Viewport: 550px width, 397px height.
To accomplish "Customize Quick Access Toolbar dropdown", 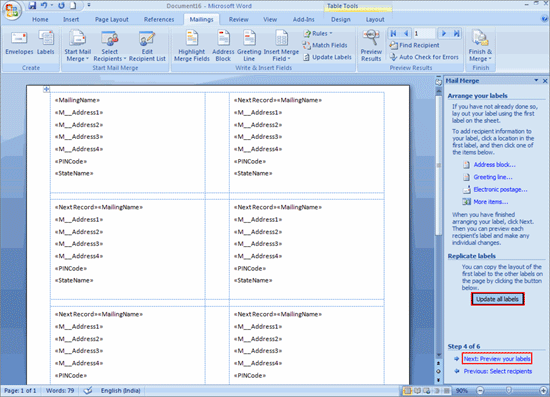I will point(89,5).
